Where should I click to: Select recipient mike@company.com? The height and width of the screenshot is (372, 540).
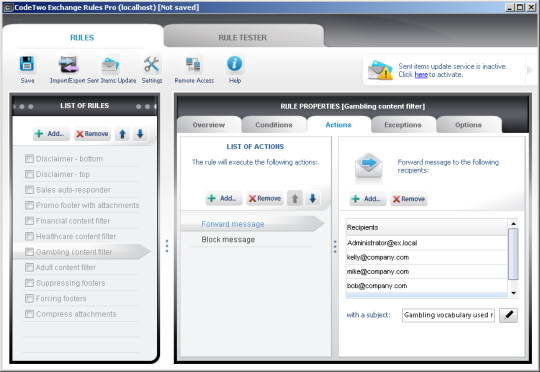pos(426,271)
